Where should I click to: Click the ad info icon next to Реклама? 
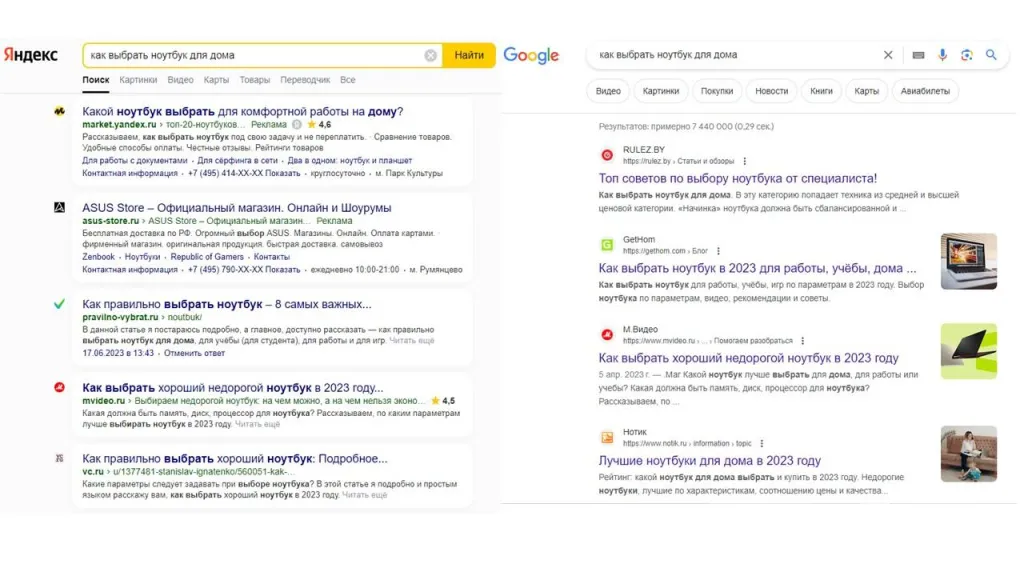(296, 124)
